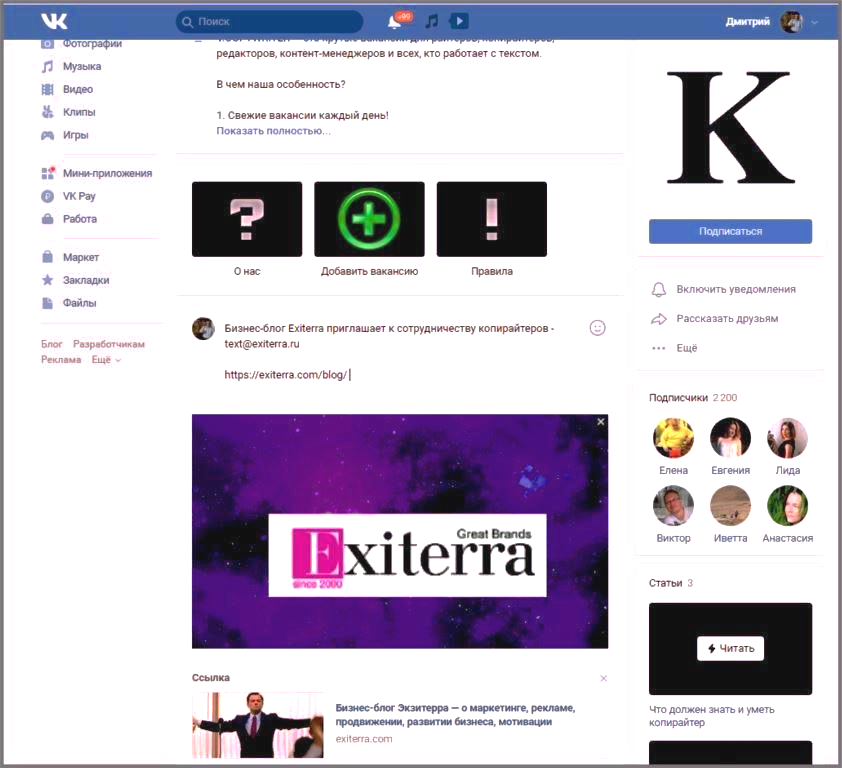Open the Реклама footer link

tap(61, 360)
